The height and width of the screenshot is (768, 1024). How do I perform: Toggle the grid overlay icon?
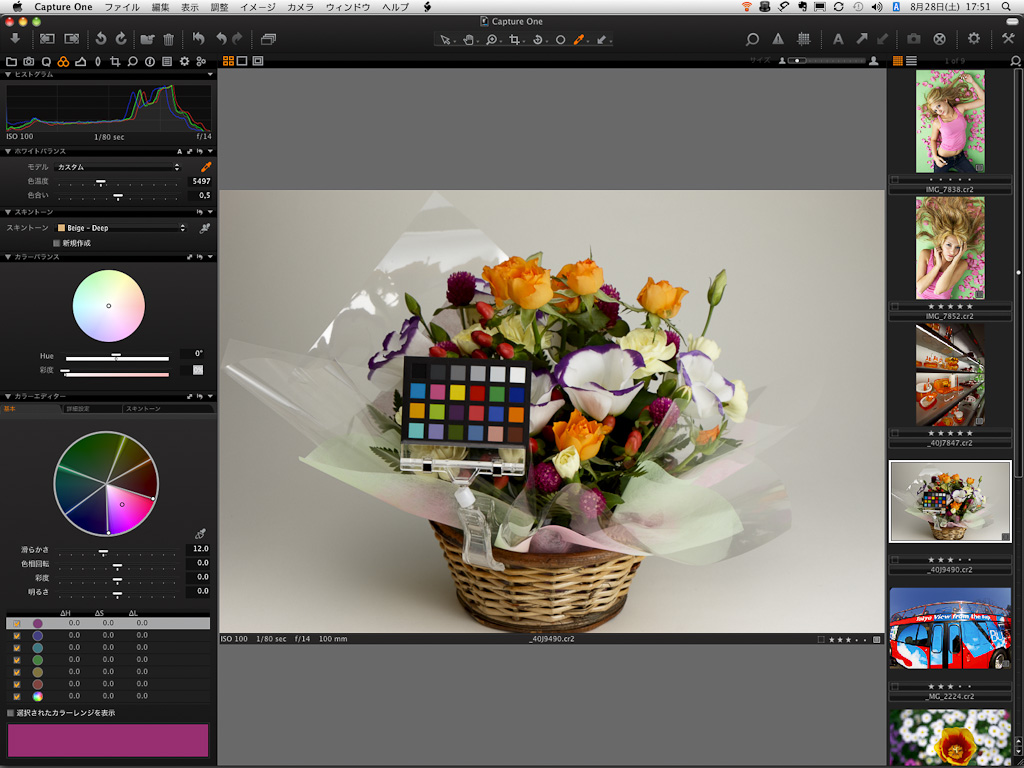pos(803,39)
